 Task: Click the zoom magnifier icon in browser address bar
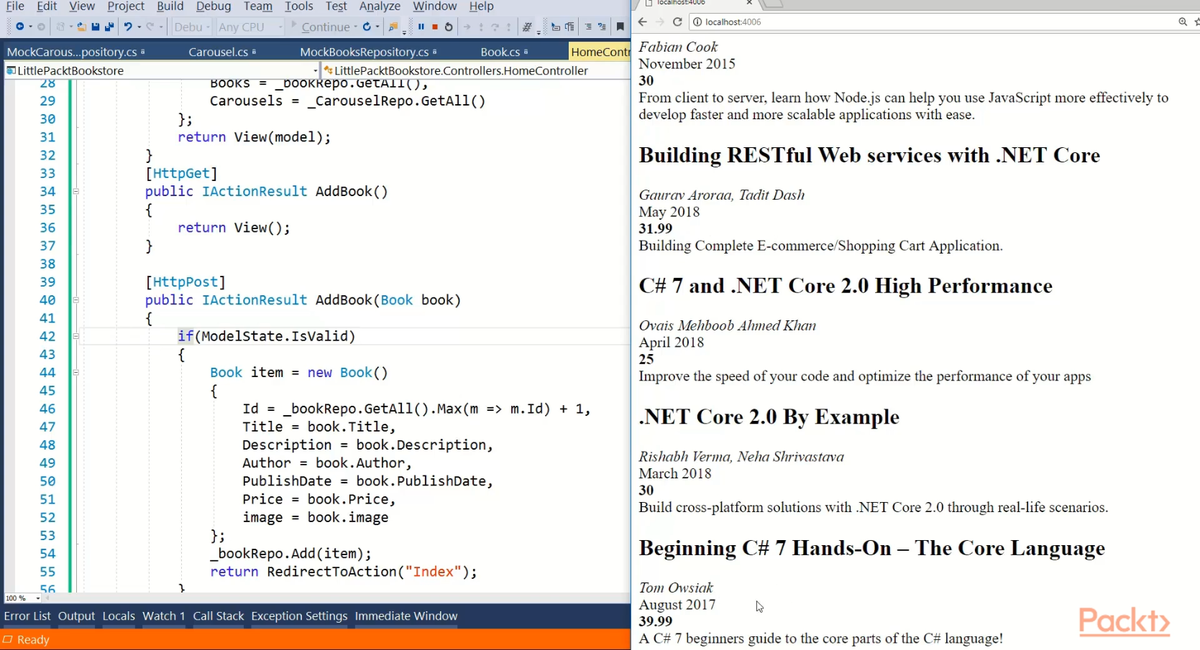point(1183,21)
